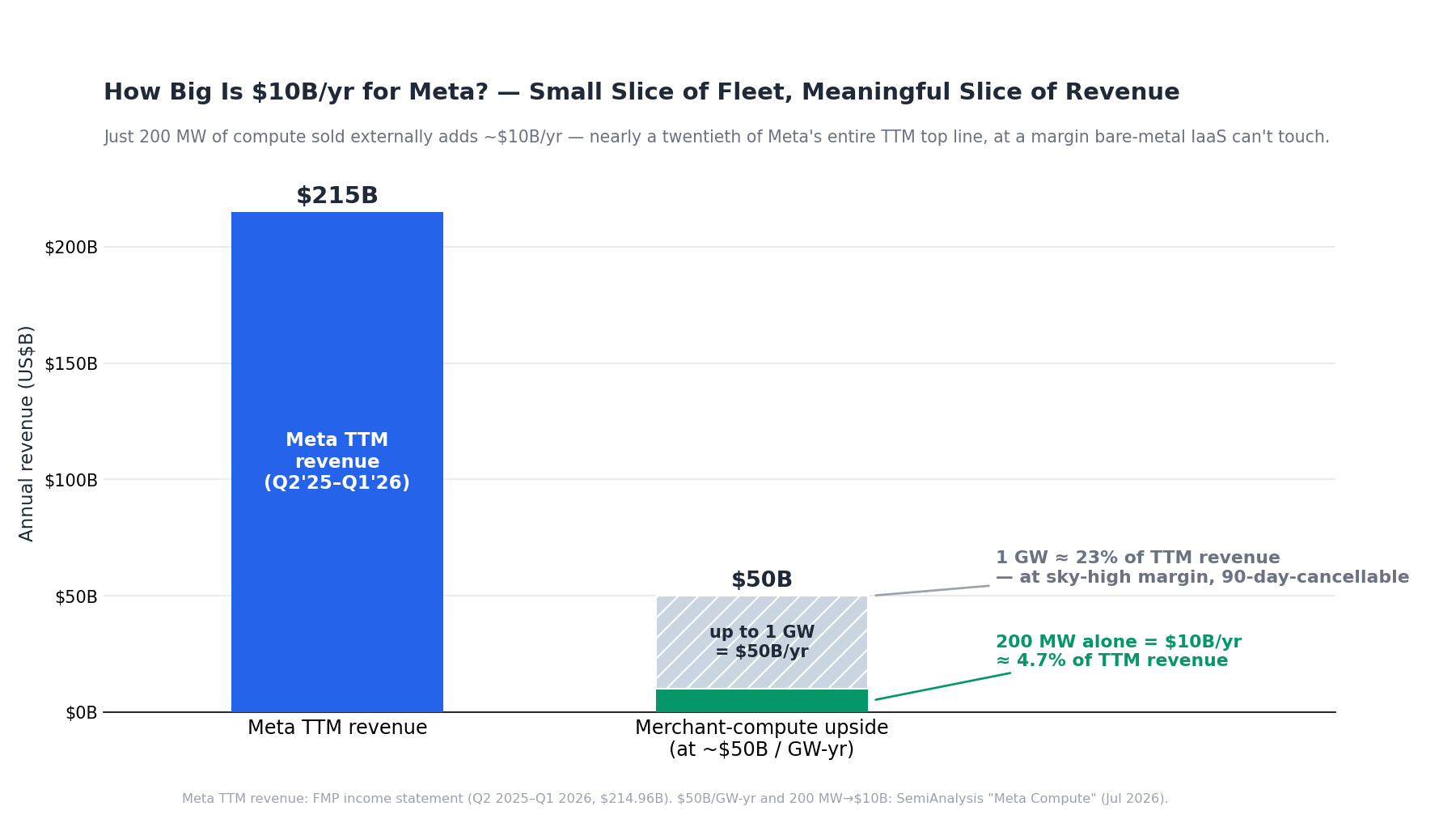Click the source footnote citing FMP income statement
Viewport: 1456px width, 819px height.
(x=675, y=799)
